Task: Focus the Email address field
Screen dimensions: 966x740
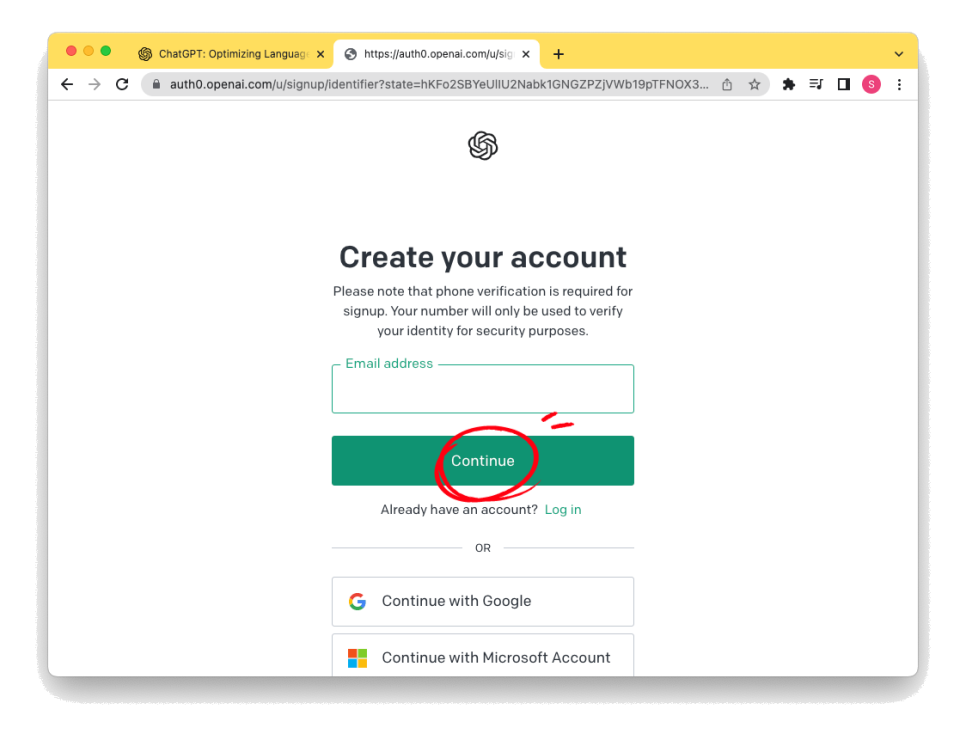Action: click(x=482, y=389)
